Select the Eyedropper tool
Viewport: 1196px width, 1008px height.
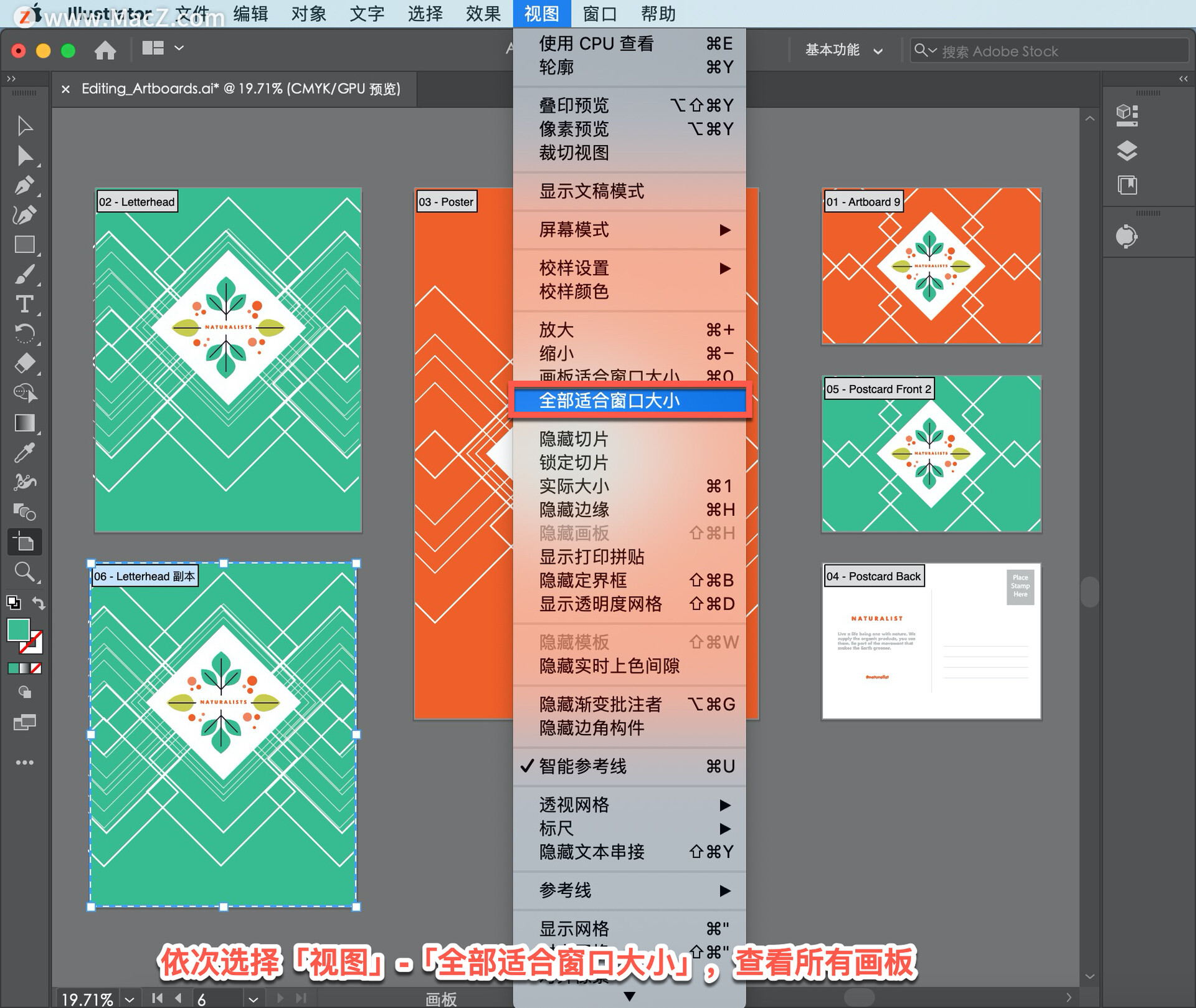tap(25, 453)
